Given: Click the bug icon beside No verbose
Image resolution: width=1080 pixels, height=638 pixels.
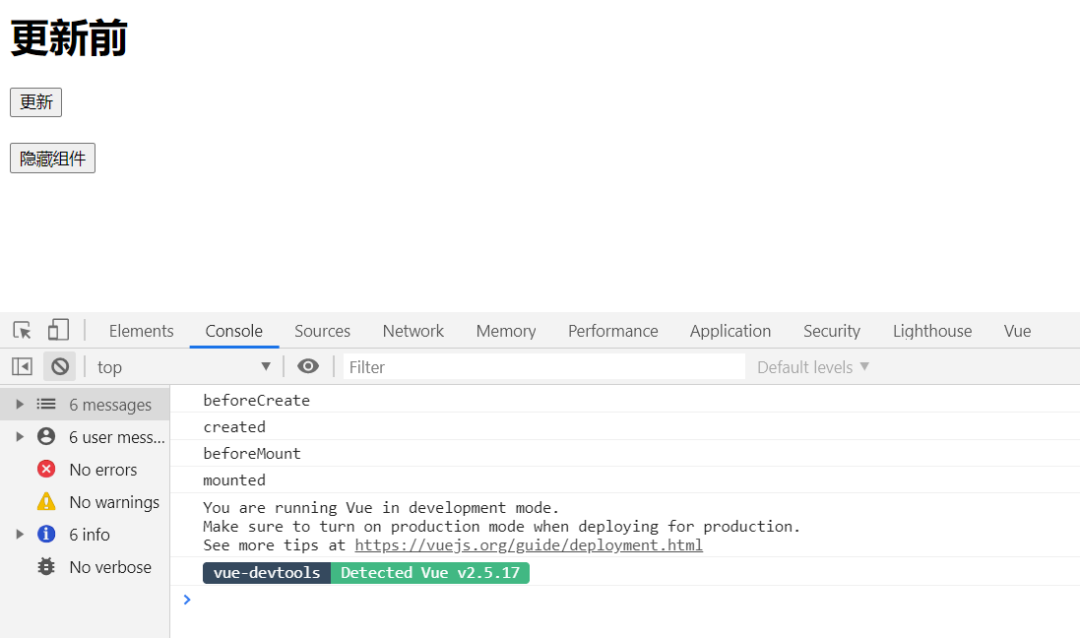Looking at the screenshot, I should (x=46, y=566).
